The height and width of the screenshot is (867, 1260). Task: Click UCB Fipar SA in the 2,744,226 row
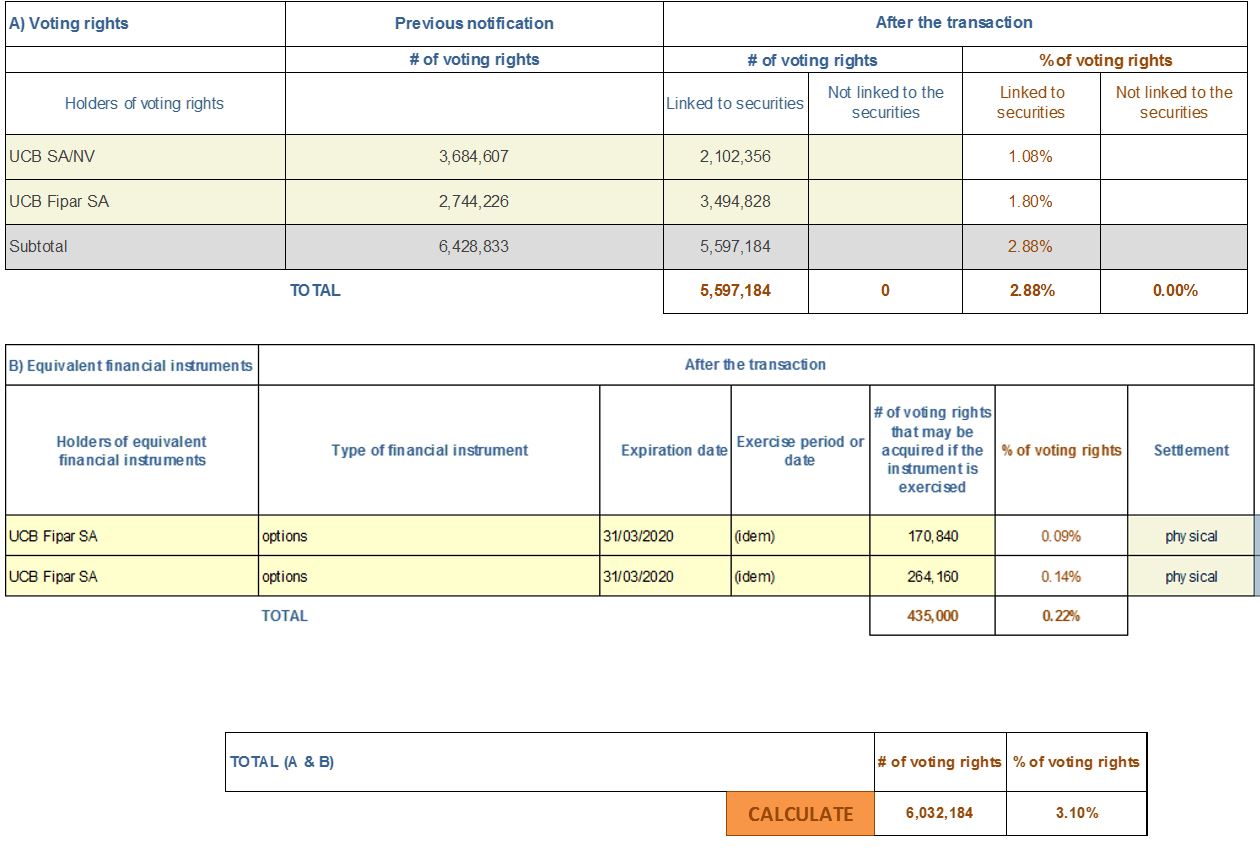[x=145, y=202]
